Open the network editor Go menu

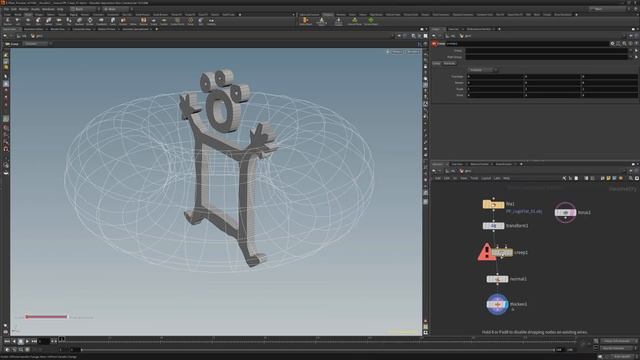click(455, 178)
